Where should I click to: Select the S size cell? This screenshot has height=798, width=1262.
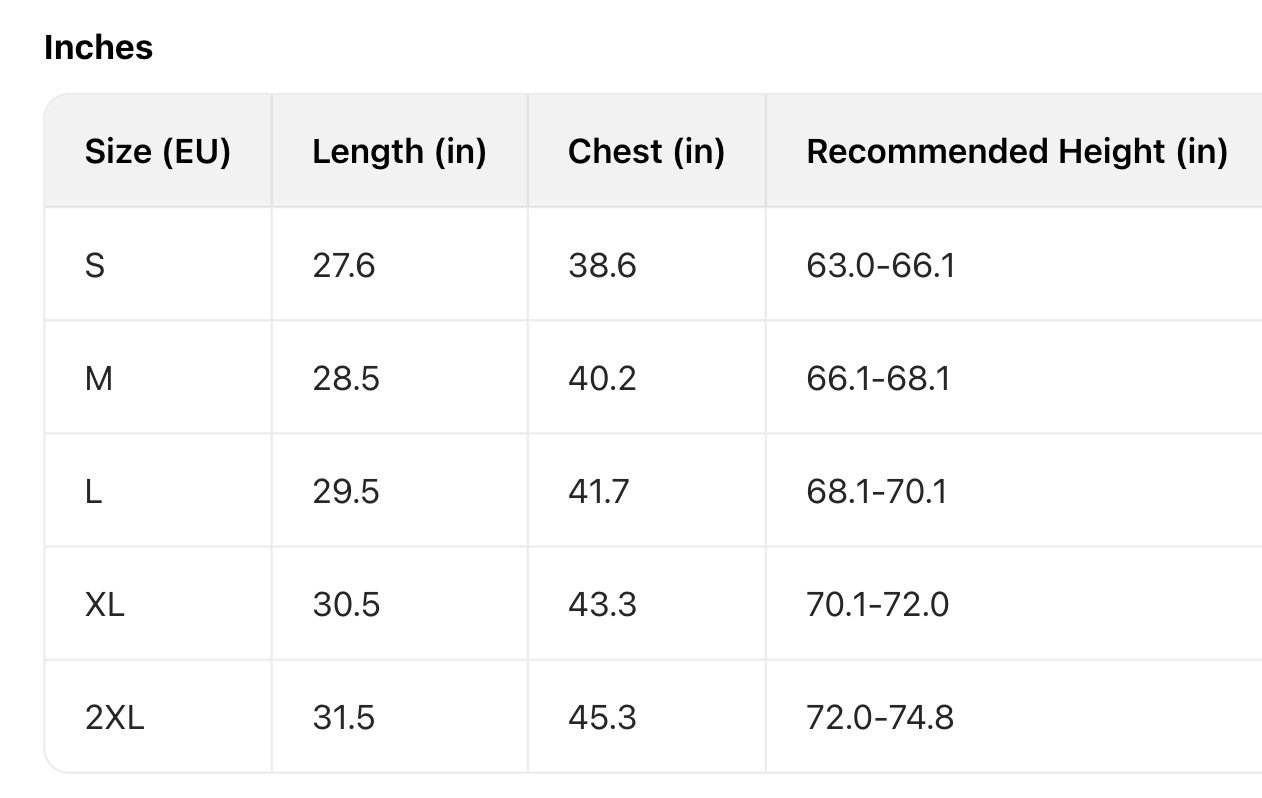(x=95, y=266)
